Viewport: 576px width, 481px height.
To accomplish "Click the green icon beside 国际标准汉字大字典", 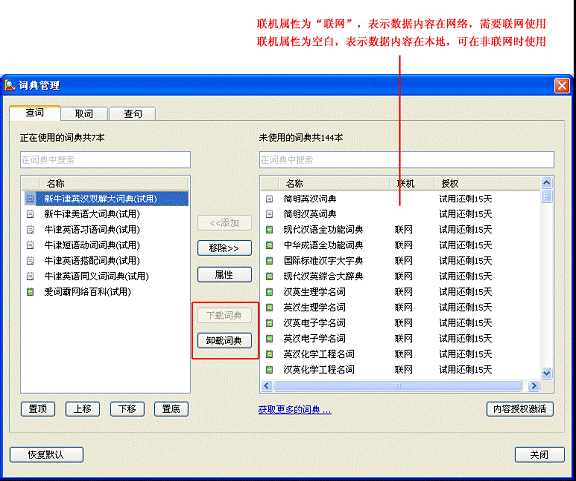I will (269, 261).
